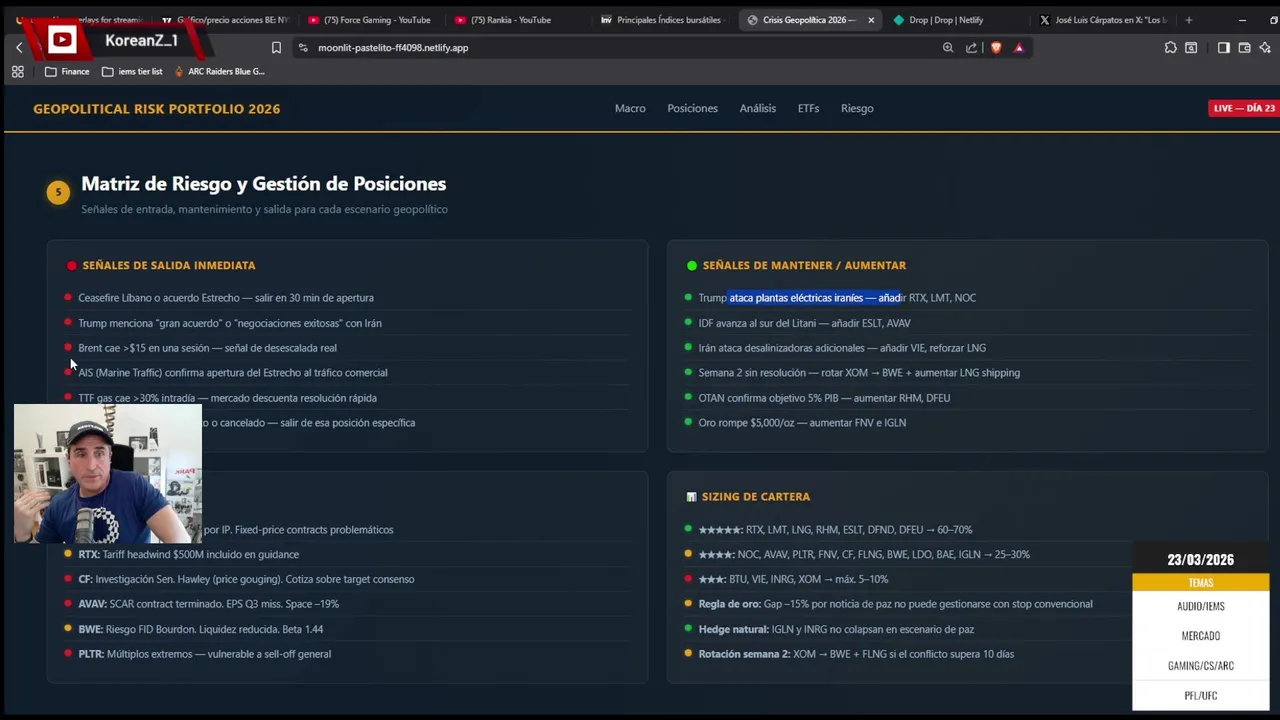Select GAMING/CS/ARC in topics panel
1280x720 pixels.
click(1200, 666)
